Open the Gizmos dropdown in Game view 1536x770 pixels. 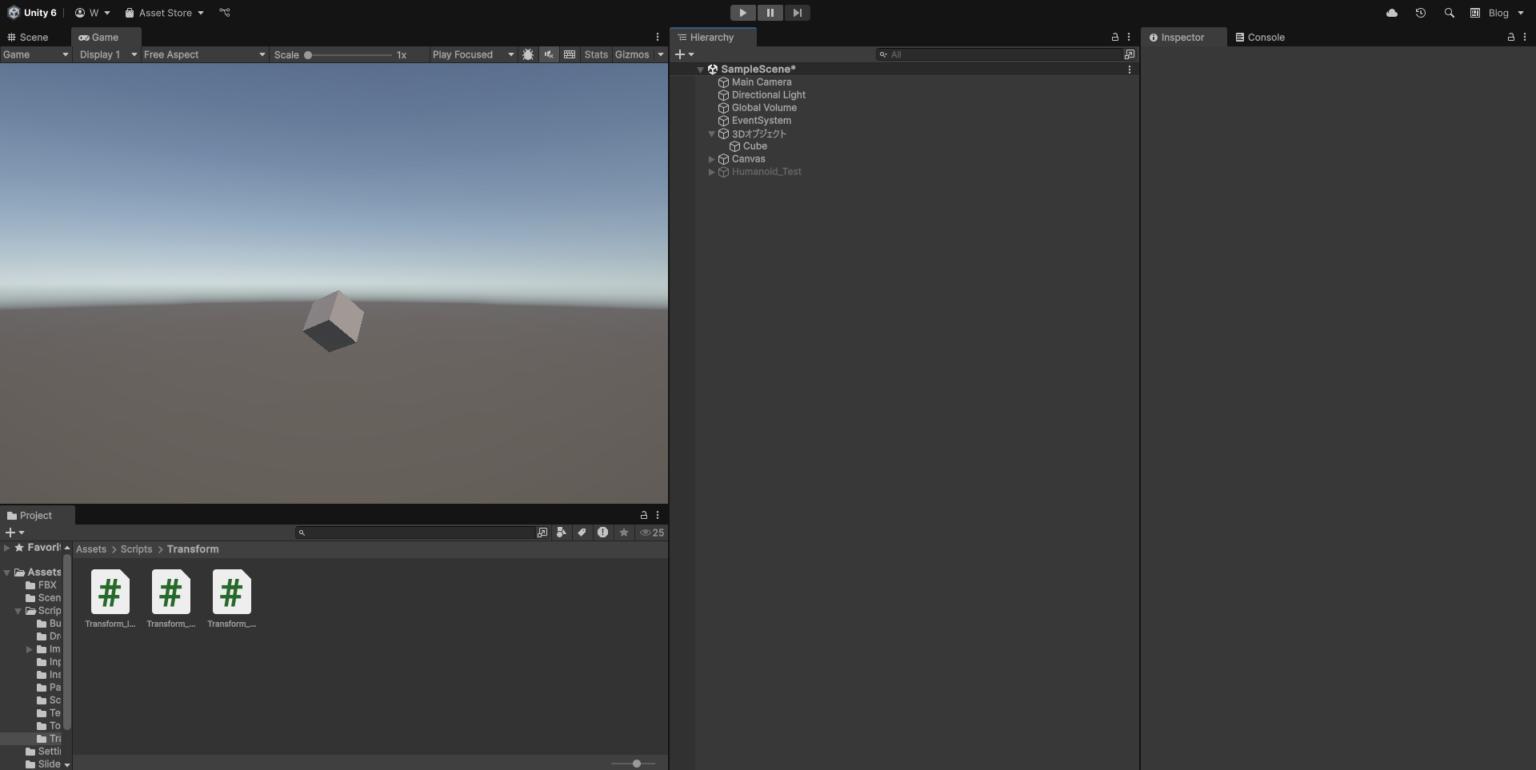[660, 54]
